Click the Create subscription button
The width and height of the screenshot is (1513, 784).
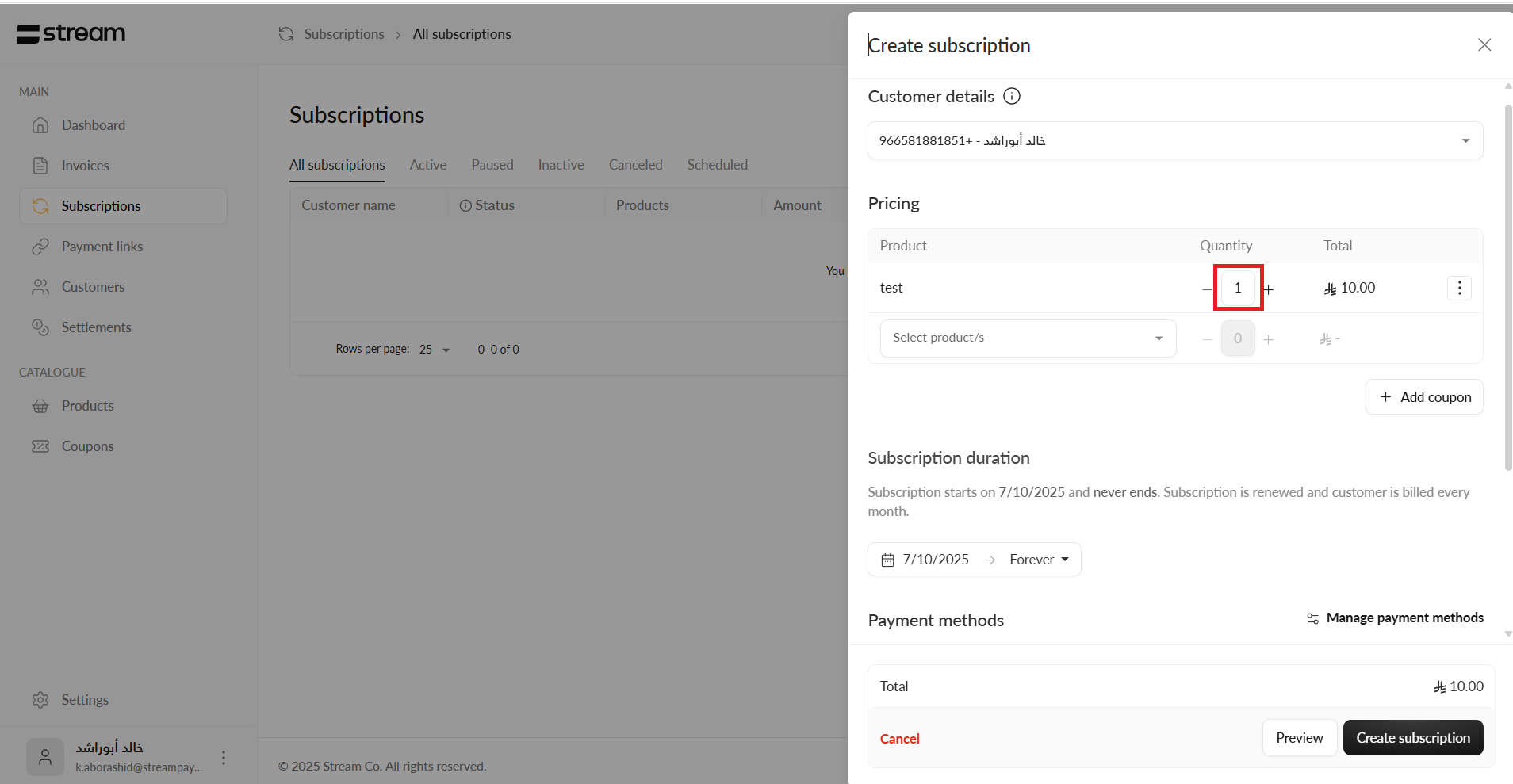coord(1412,738)
